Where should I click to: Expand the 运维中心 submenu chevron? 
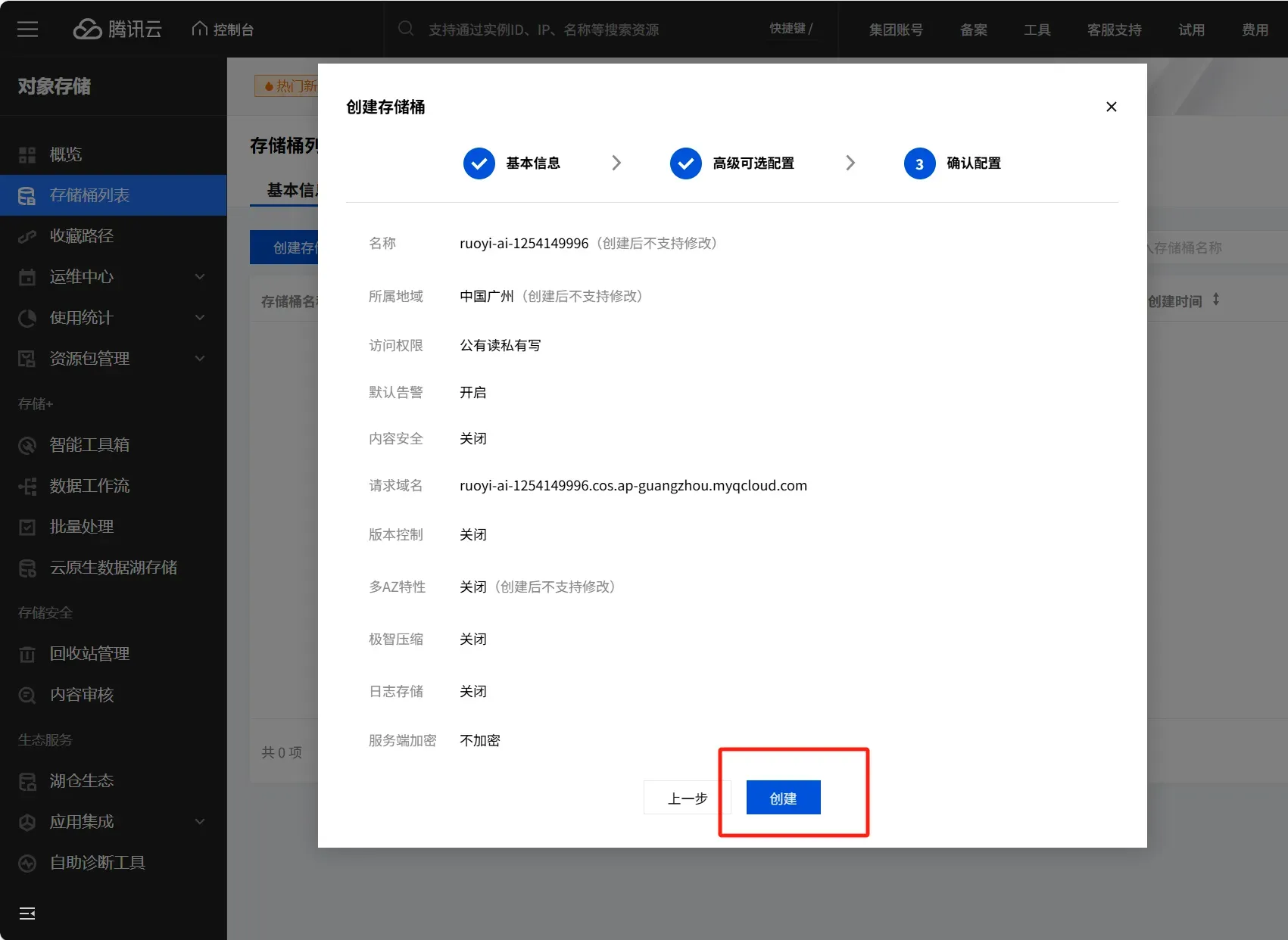[200, 277]
